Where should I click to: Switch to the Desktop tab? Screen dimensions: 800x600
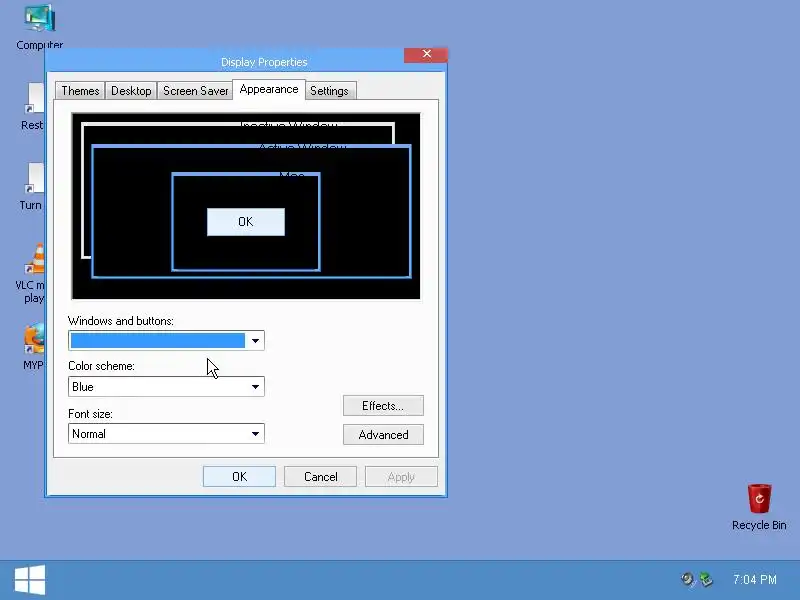(x=131, y=91)
